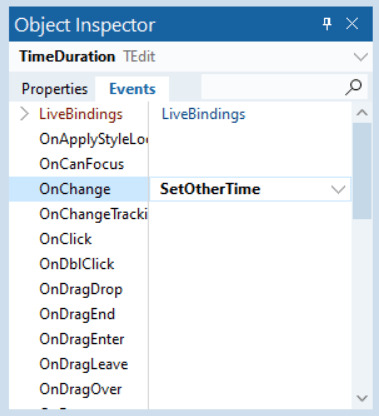Open the TimeDuration component selector dropdown
This screenshot has width=379, height=416.
(x=361, y=57)
